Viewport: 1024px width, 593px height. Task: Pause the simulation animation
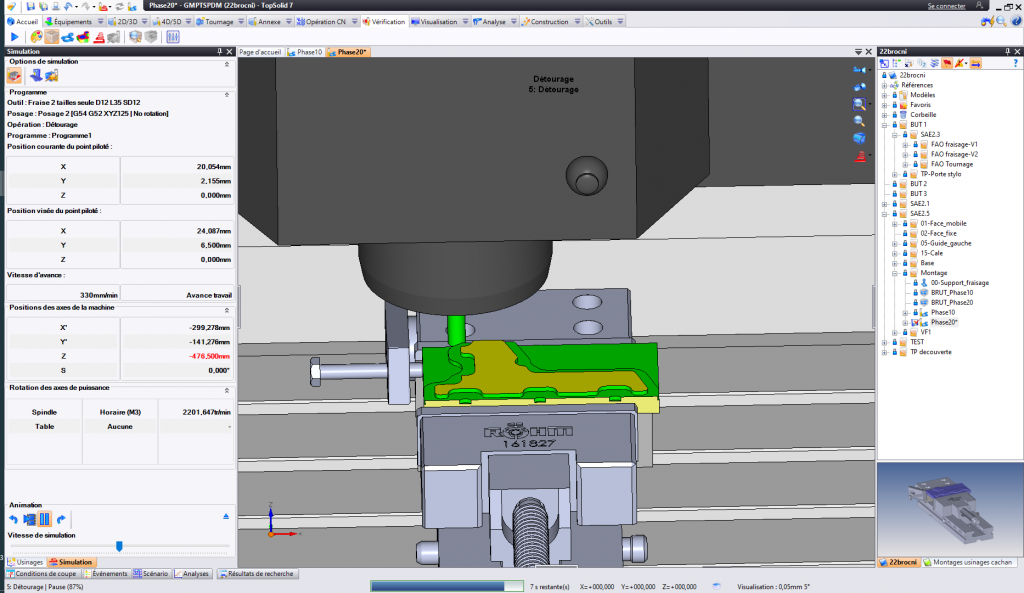[44, 520]
